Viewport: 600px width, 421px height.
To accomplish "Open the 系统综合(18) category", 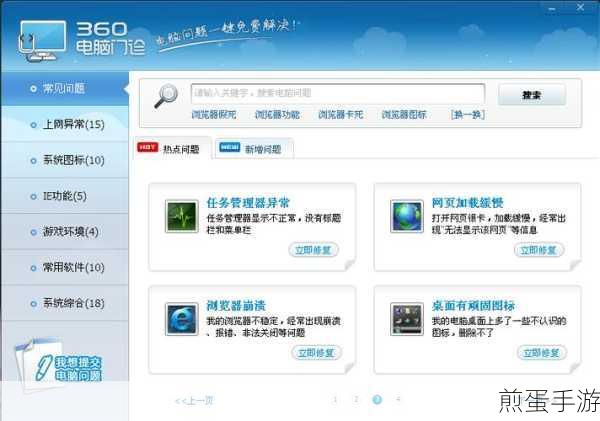I will click(64, 303).
